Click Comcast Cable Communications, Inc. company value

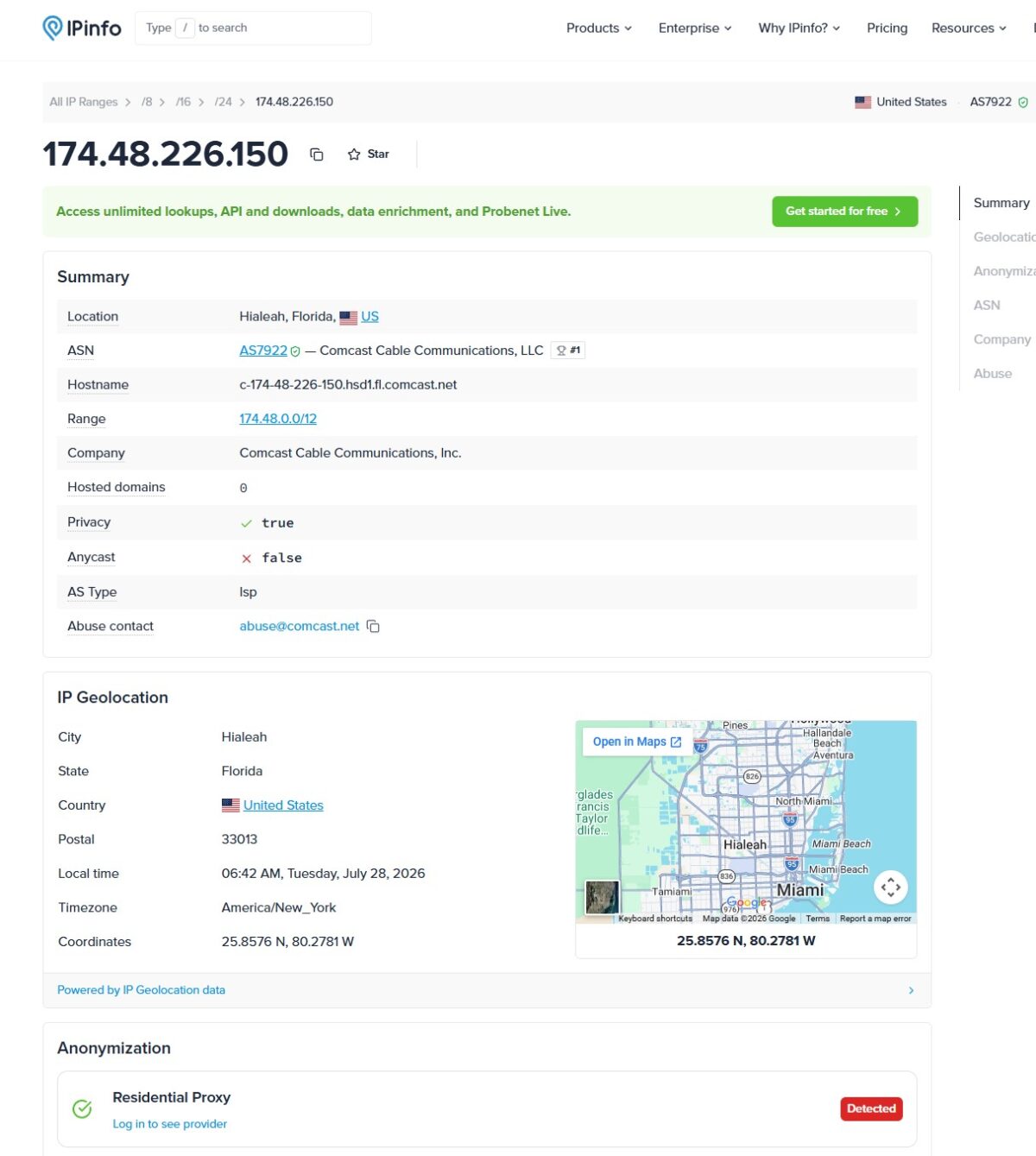351,453
